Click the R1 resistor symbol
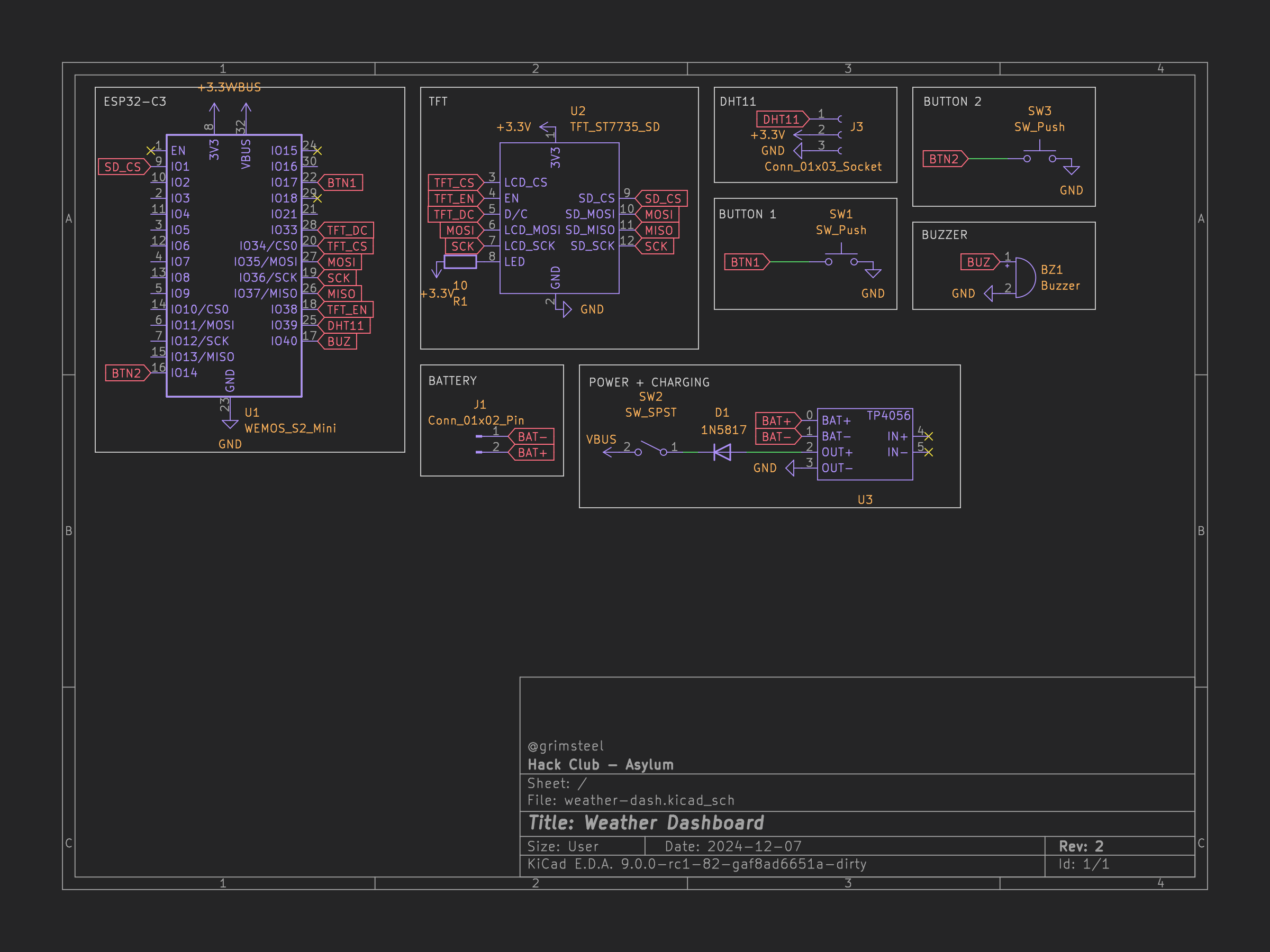The height and width of the screenshot is (952, 1270). pyautogui.click(x=460, y=262)
